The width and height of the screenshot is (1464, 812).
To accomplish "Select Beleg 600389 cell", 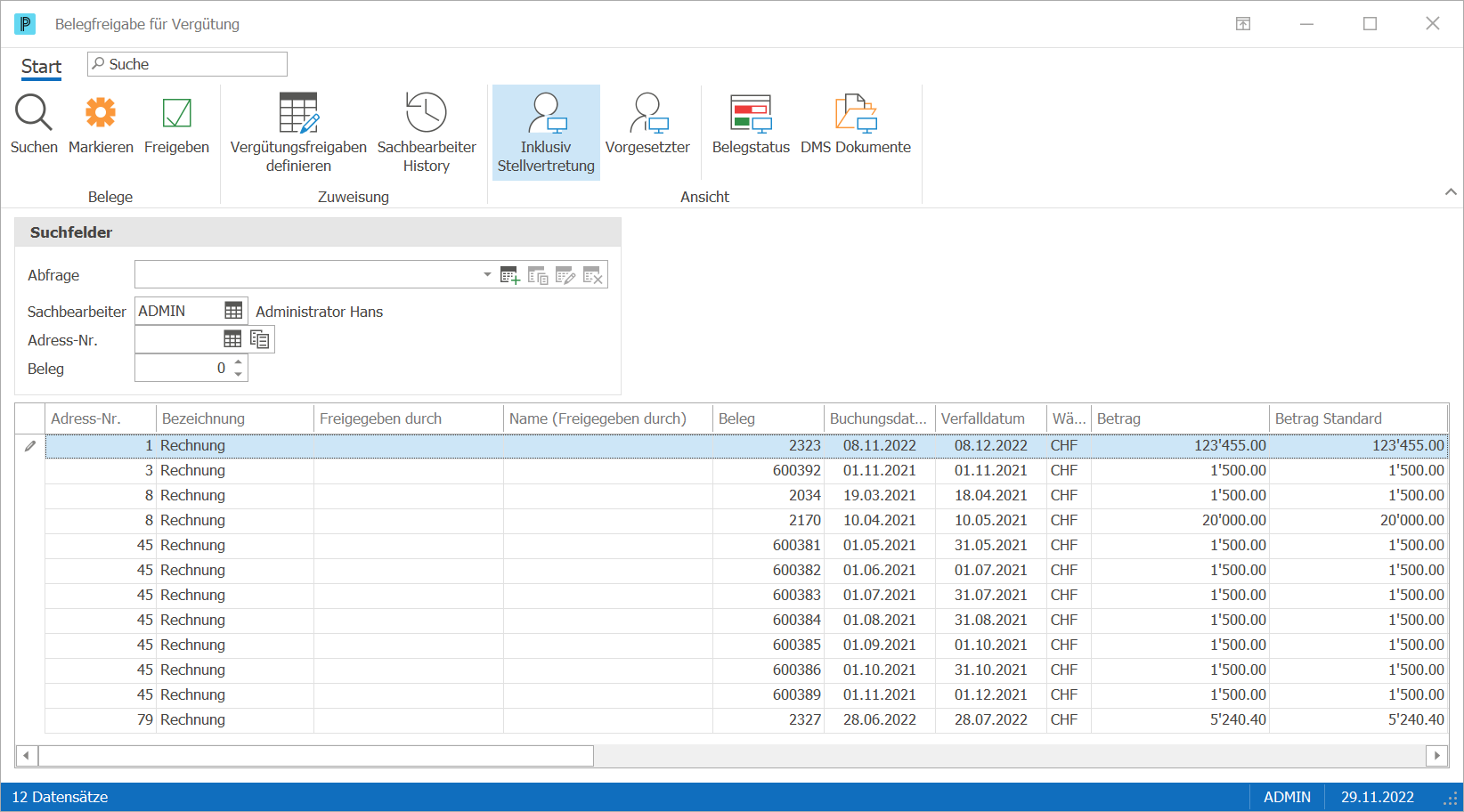I will pyautogui.click(x=769, y=694).
